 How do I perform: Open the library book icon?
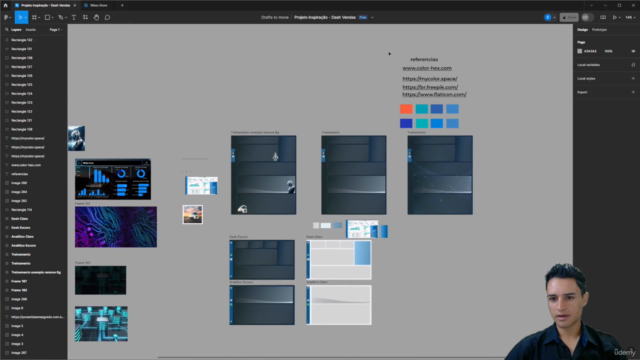pyautogui.click(x=603, y=18)
